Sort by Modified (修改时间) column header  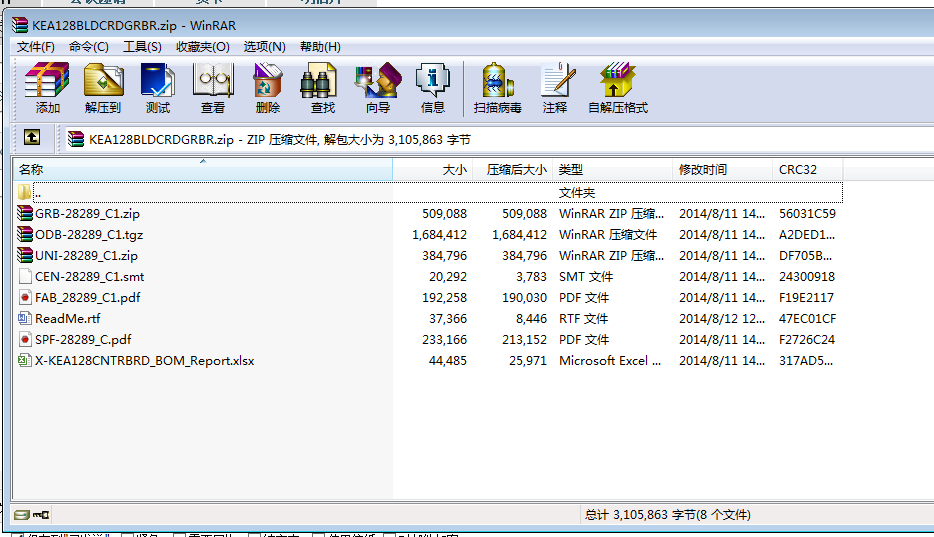(x=723, y=170)
